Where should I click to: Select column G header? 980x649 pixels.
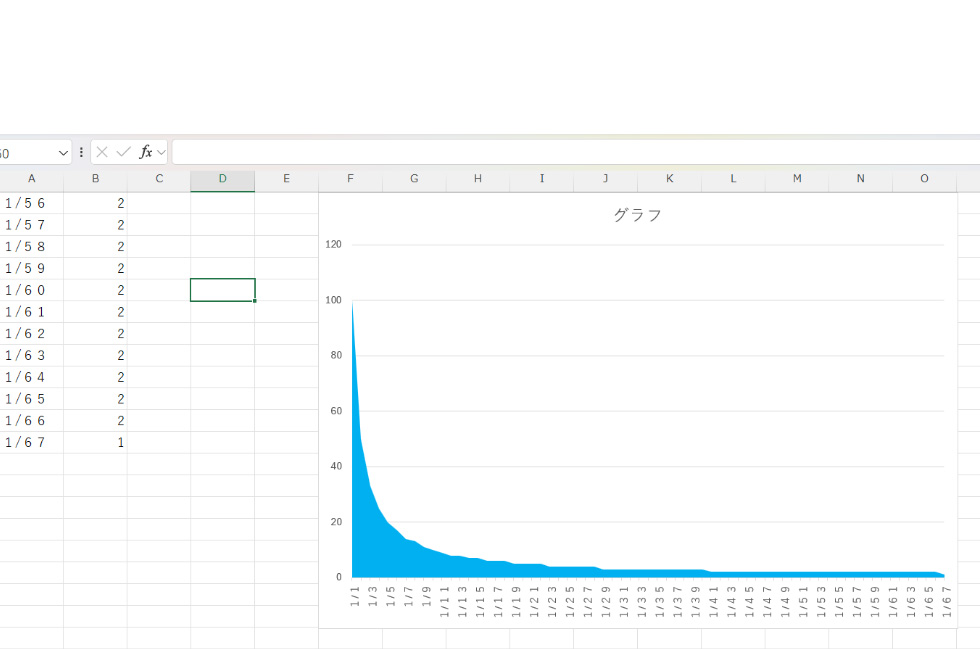point(414,179)
